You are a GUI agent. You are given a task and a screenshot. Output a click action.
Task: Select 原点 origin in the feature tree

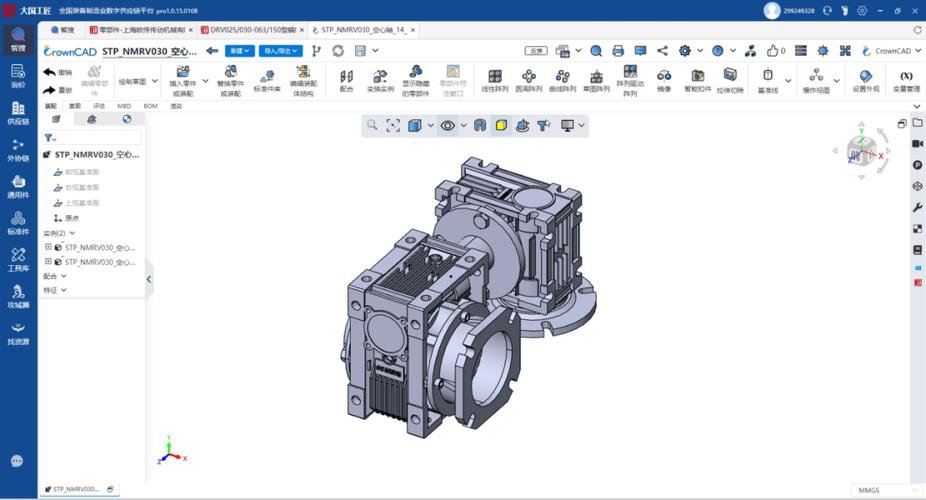coord(66,218)
